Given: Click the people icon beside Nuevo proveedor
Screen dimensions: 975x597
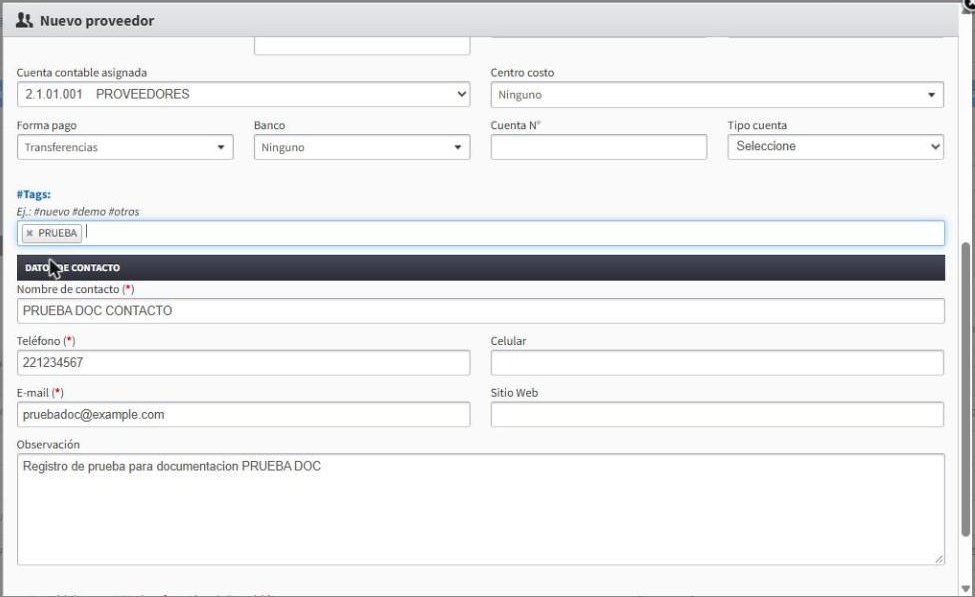Looking at the screenshot, I should [24, 21].
